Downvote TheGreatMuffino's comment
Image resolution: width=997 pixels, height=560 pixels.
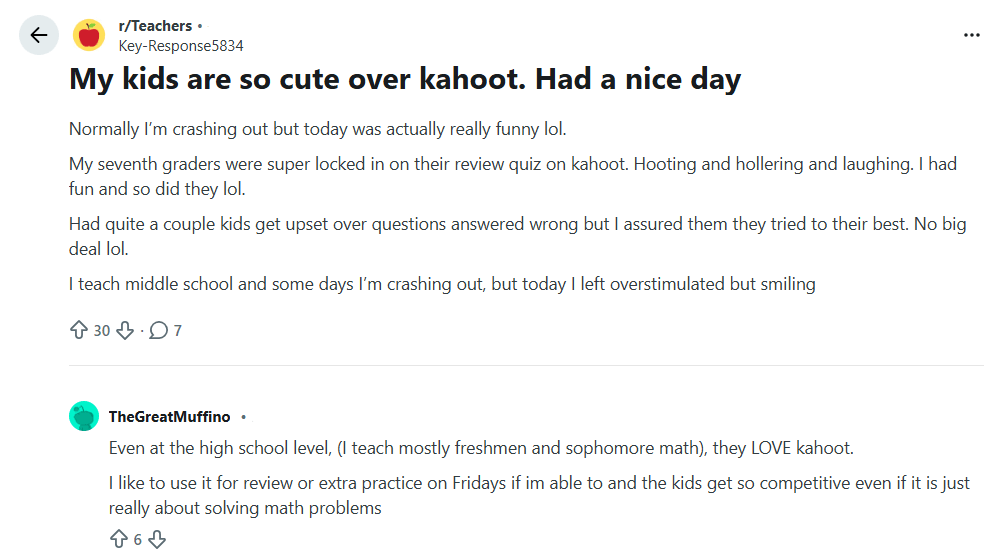point(157,540)
